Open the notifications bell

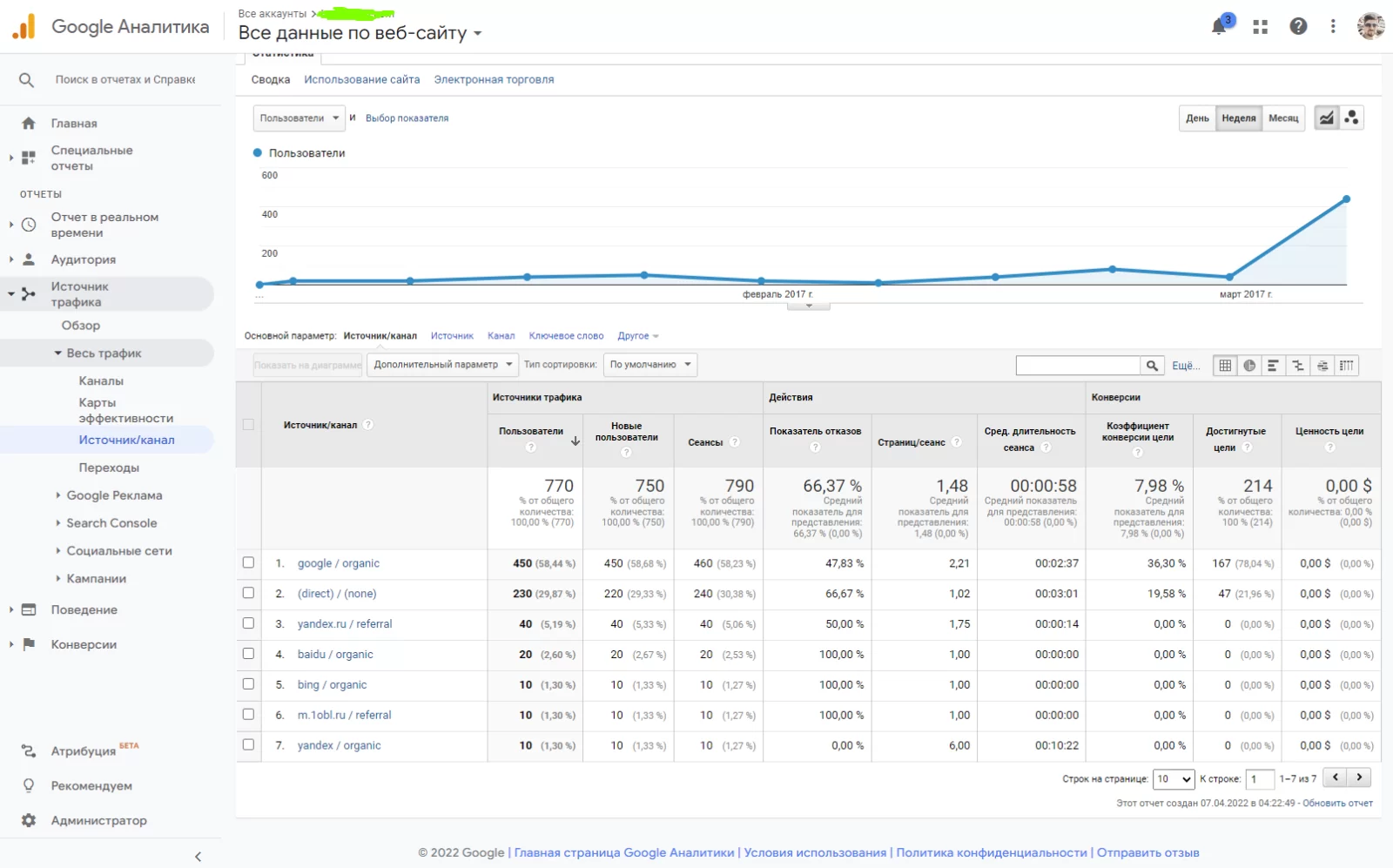pos(1220,26)
